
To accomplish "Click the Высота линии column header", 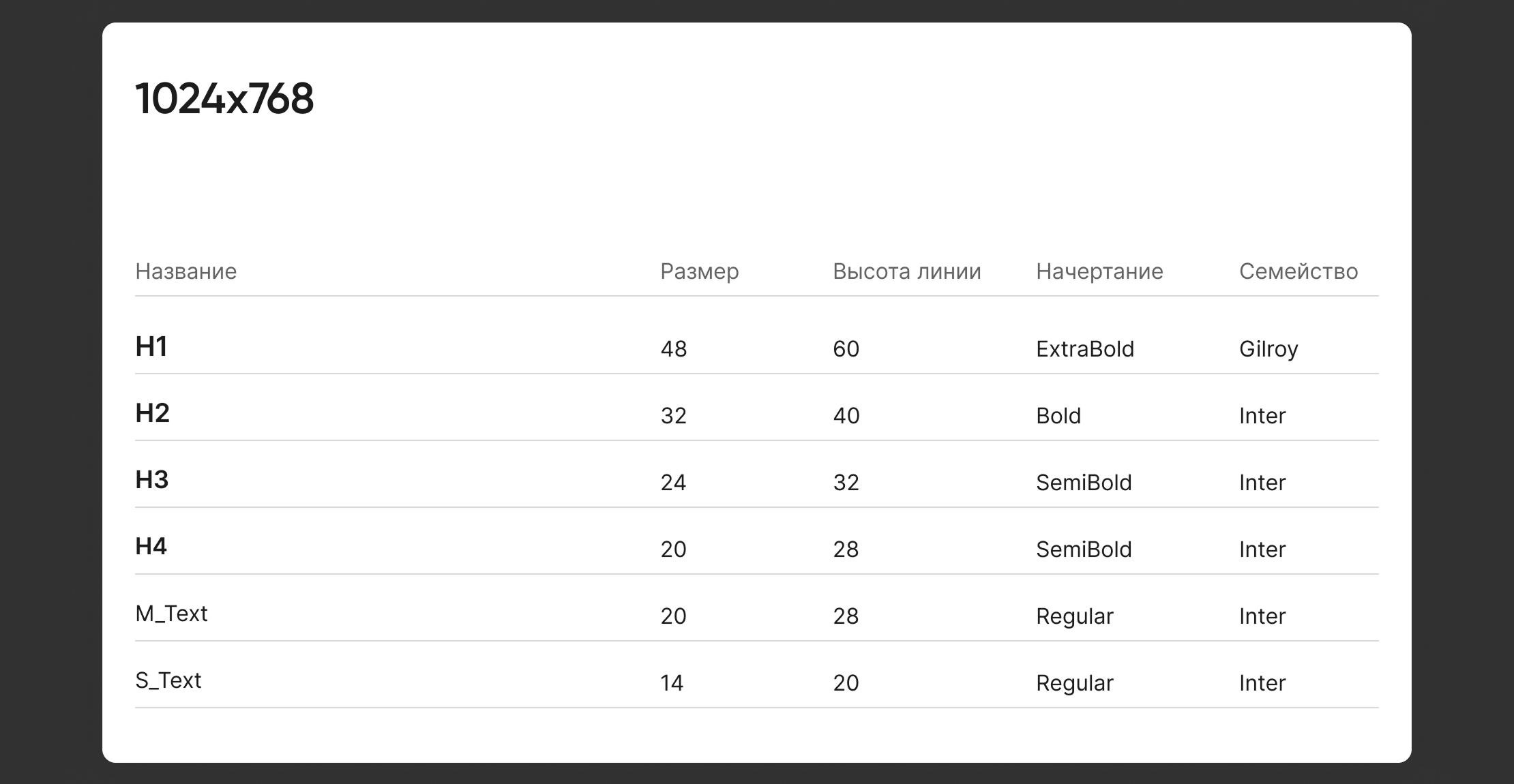I will pos(906,271).
